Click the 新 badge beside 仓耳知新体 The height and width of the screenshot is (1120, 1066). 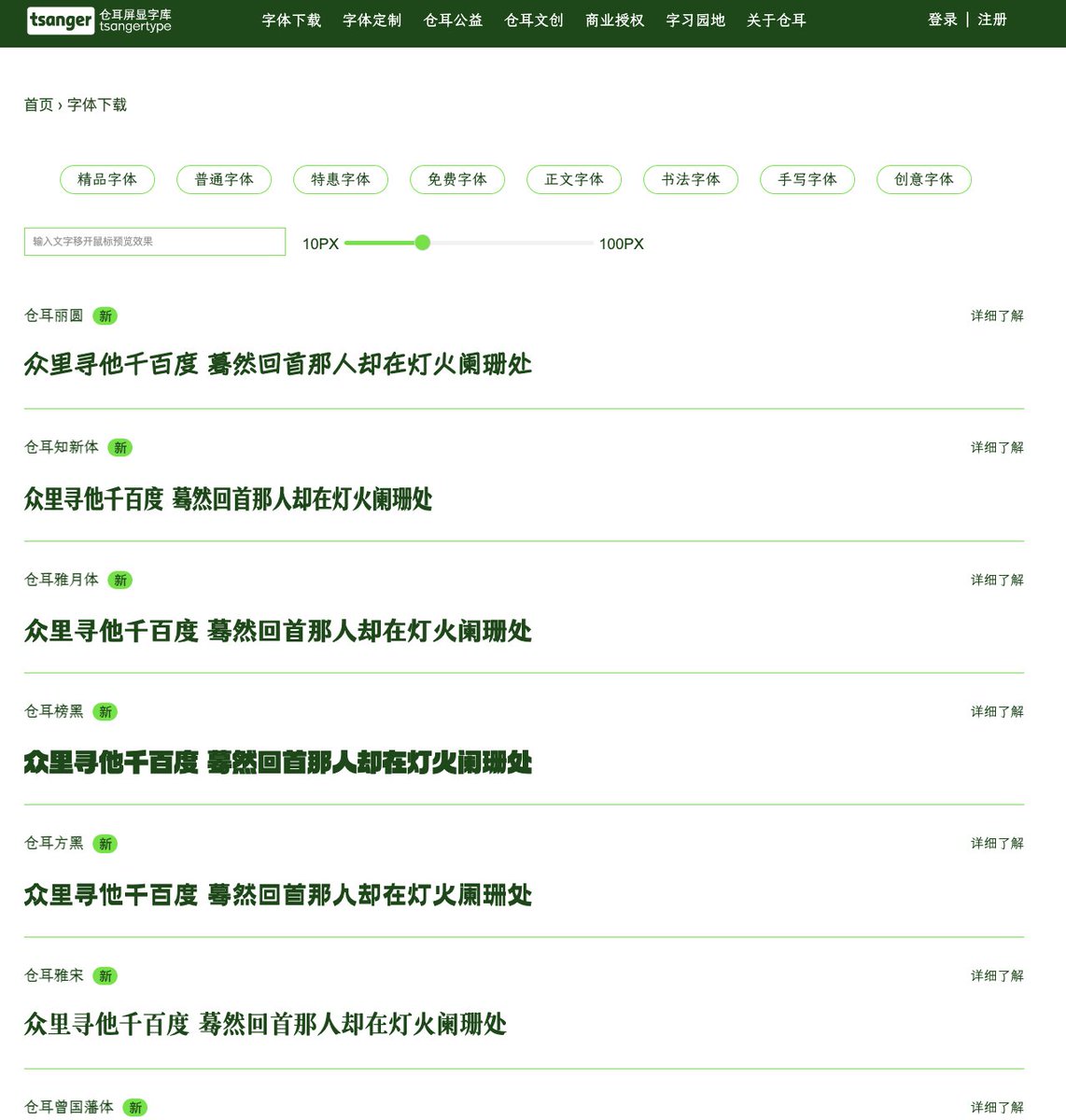tap(120, 448)
